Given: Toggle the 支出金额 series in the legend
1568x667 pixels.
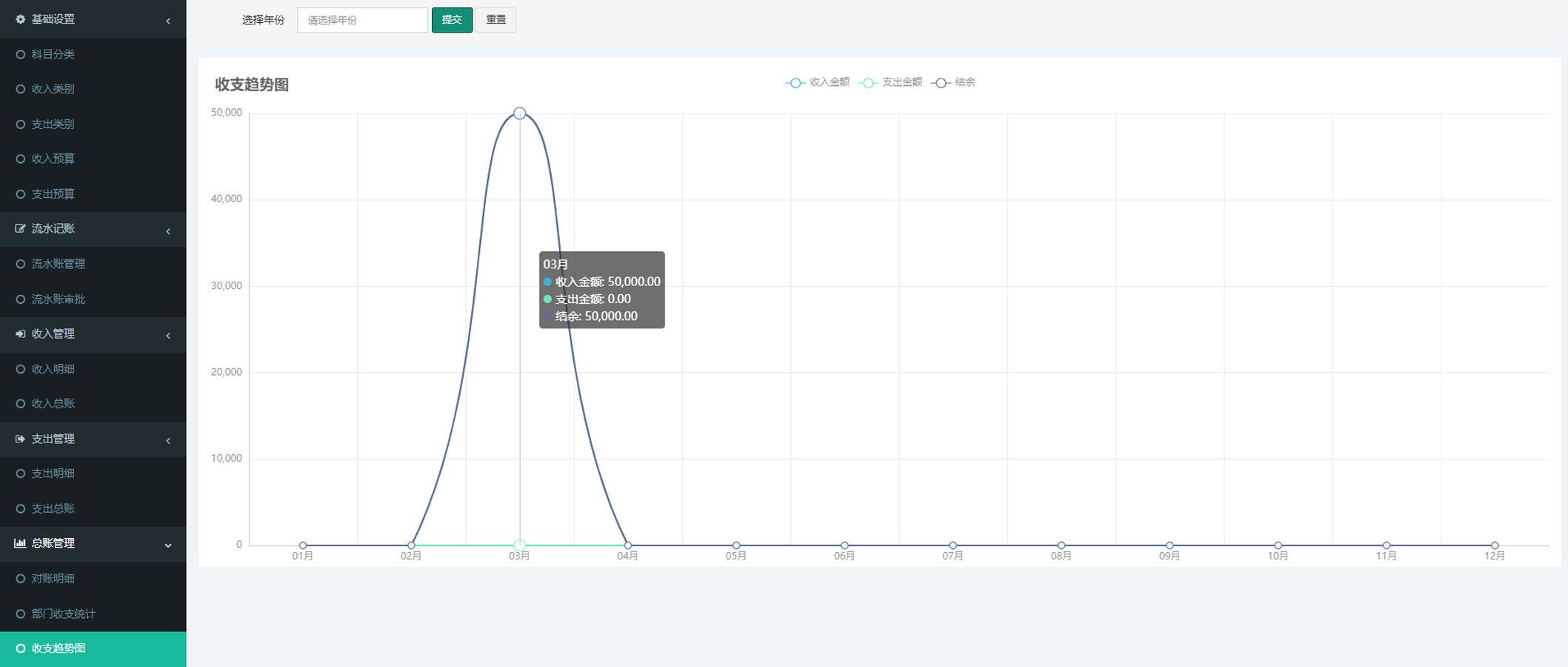Looking at the screenshot, I should 890,82.
